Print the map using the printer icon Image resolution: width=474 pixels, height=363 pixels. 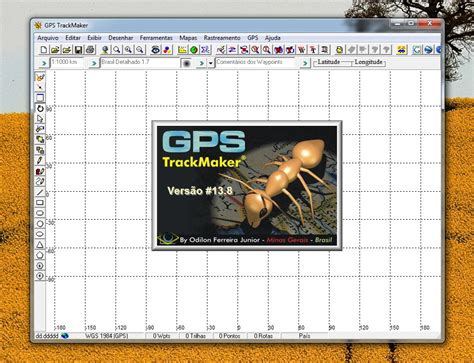pos(90,50)
